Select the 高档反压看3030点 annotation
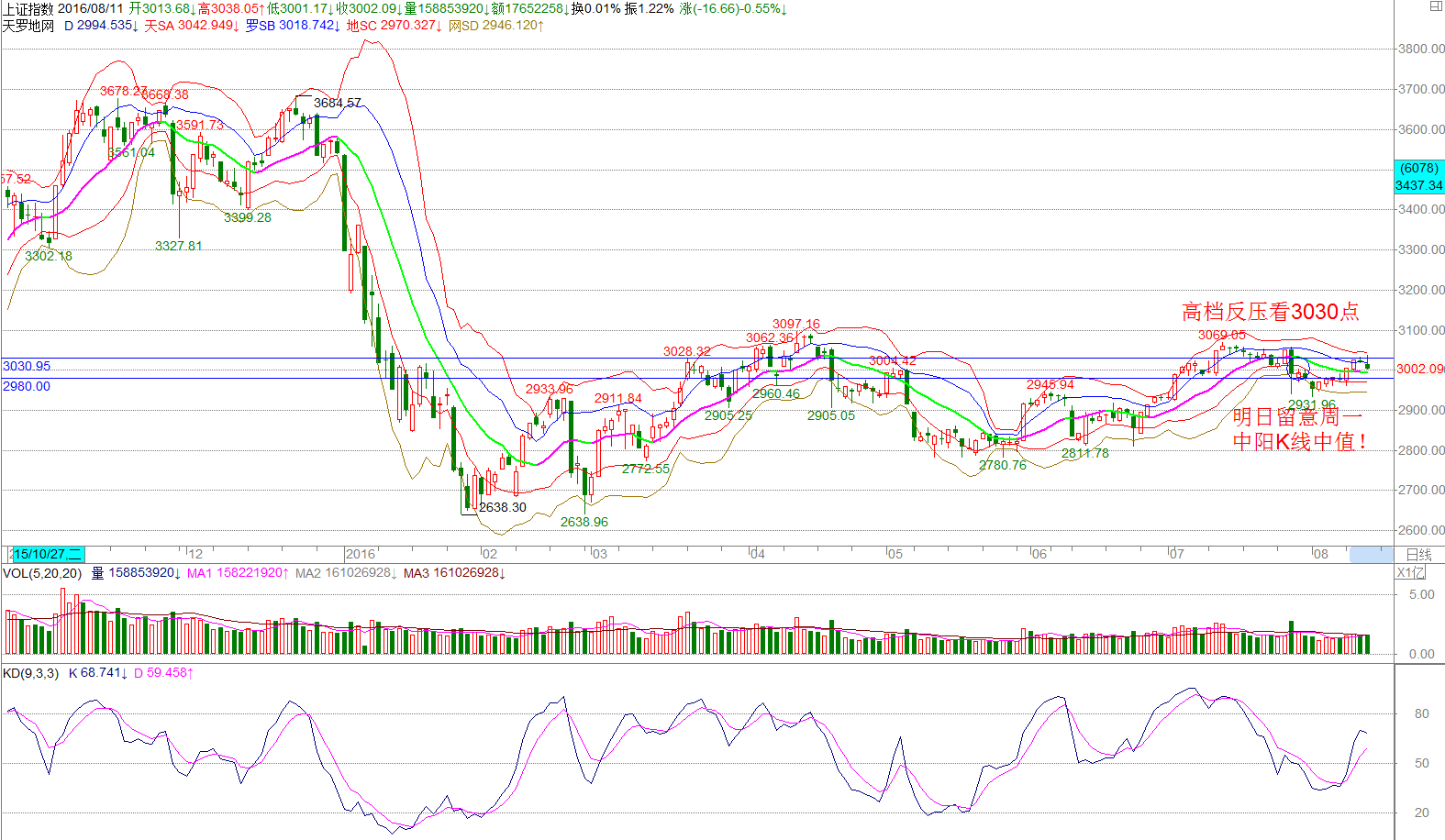 click(x=1270, y=312)
